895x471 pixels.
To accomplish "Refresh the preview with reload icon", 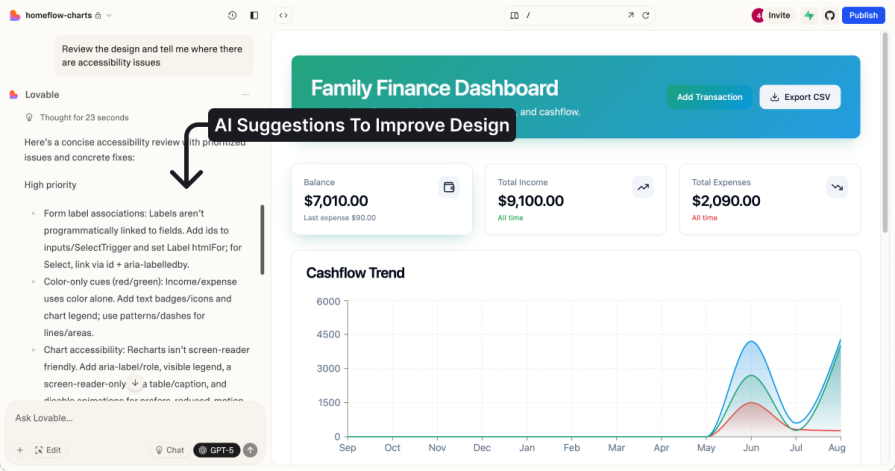I will click(x=646, y=15).
